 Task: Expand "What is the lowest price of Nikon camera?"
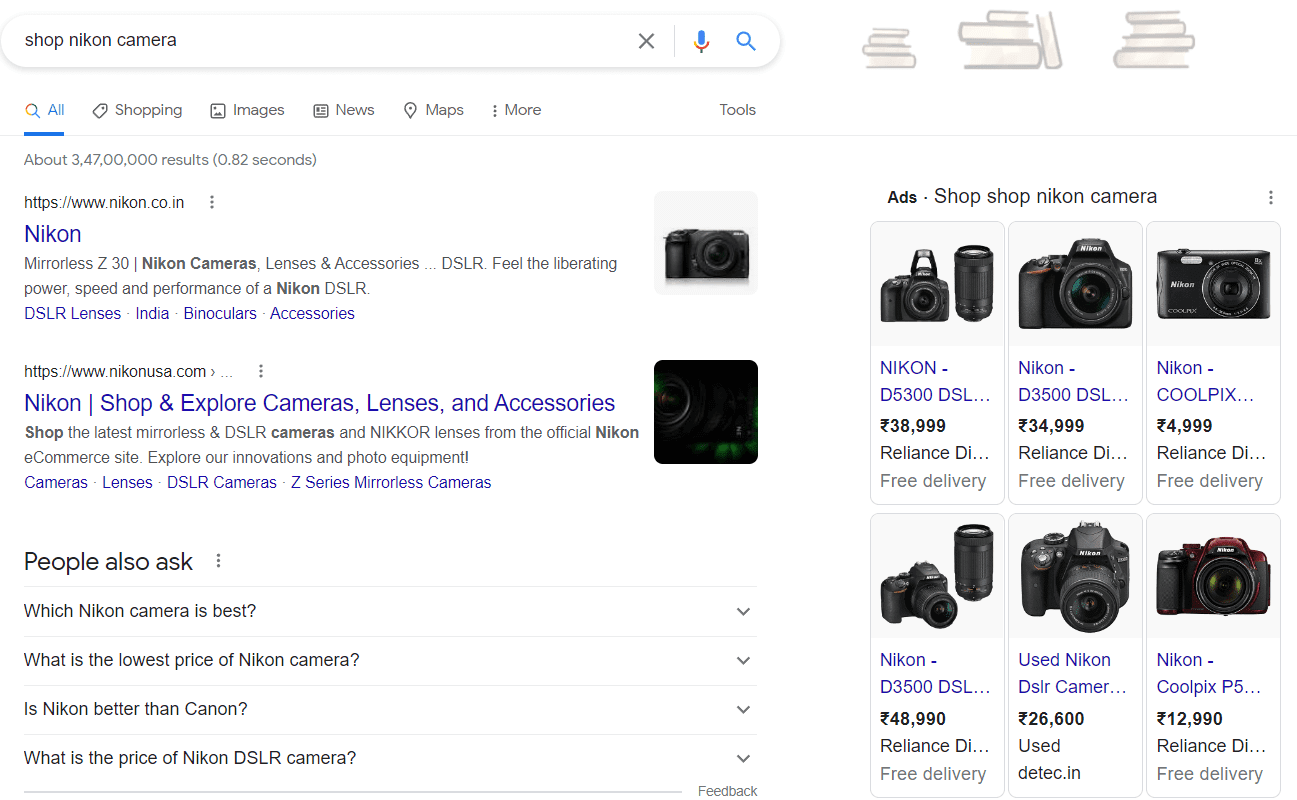click(x=742, y=660)
